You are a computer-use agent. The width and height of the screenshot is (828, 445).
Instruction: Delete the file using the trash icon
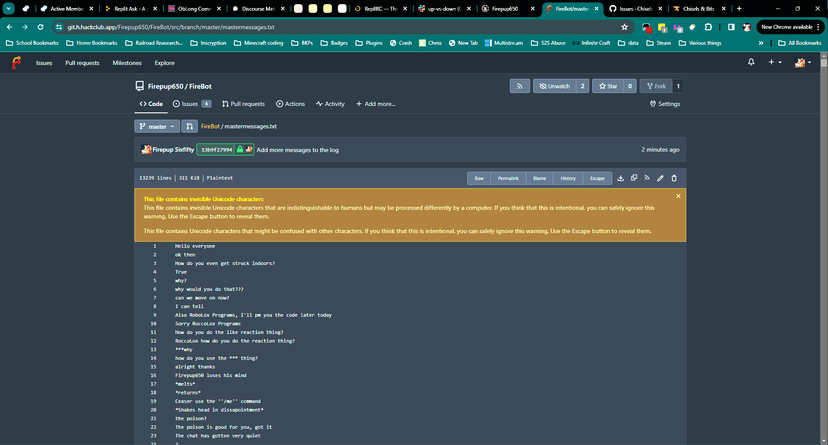click(674, 178)
